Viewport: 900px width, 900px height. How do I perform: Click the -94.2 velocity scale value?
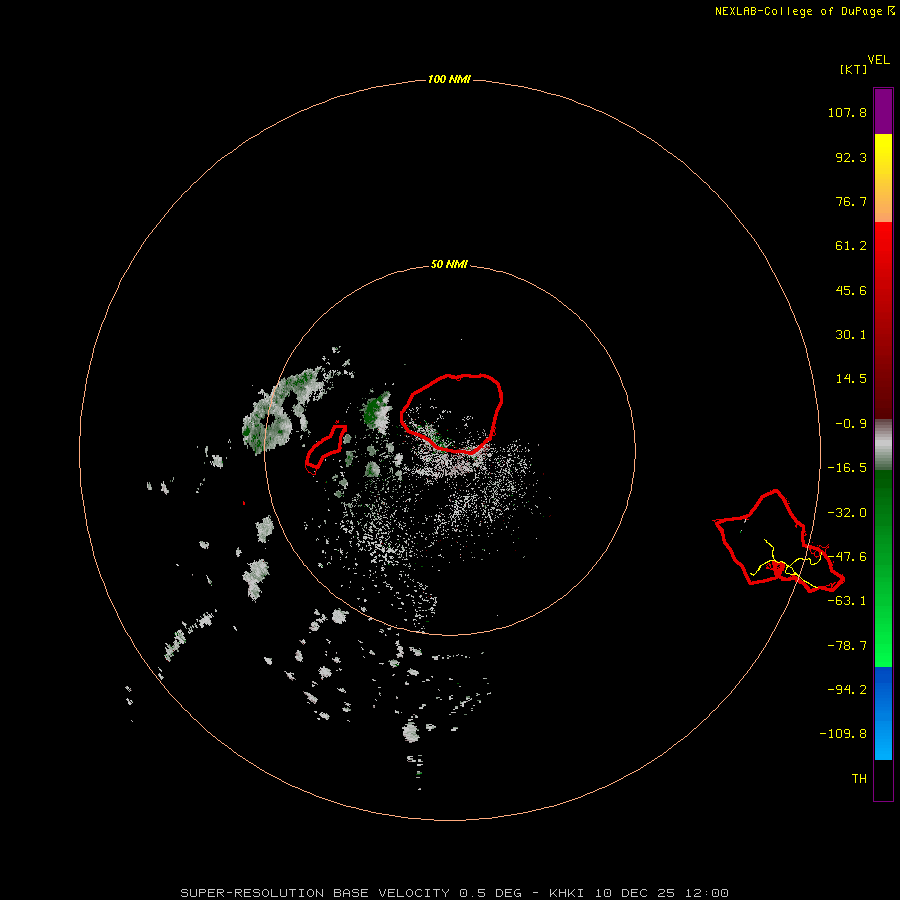(x=847, y=689)
